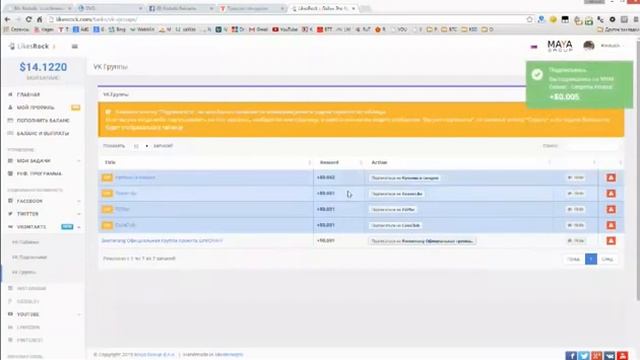Click subscribe button in the Boomerang row
This screenshot has height=360, width=640.
(422, 241)
